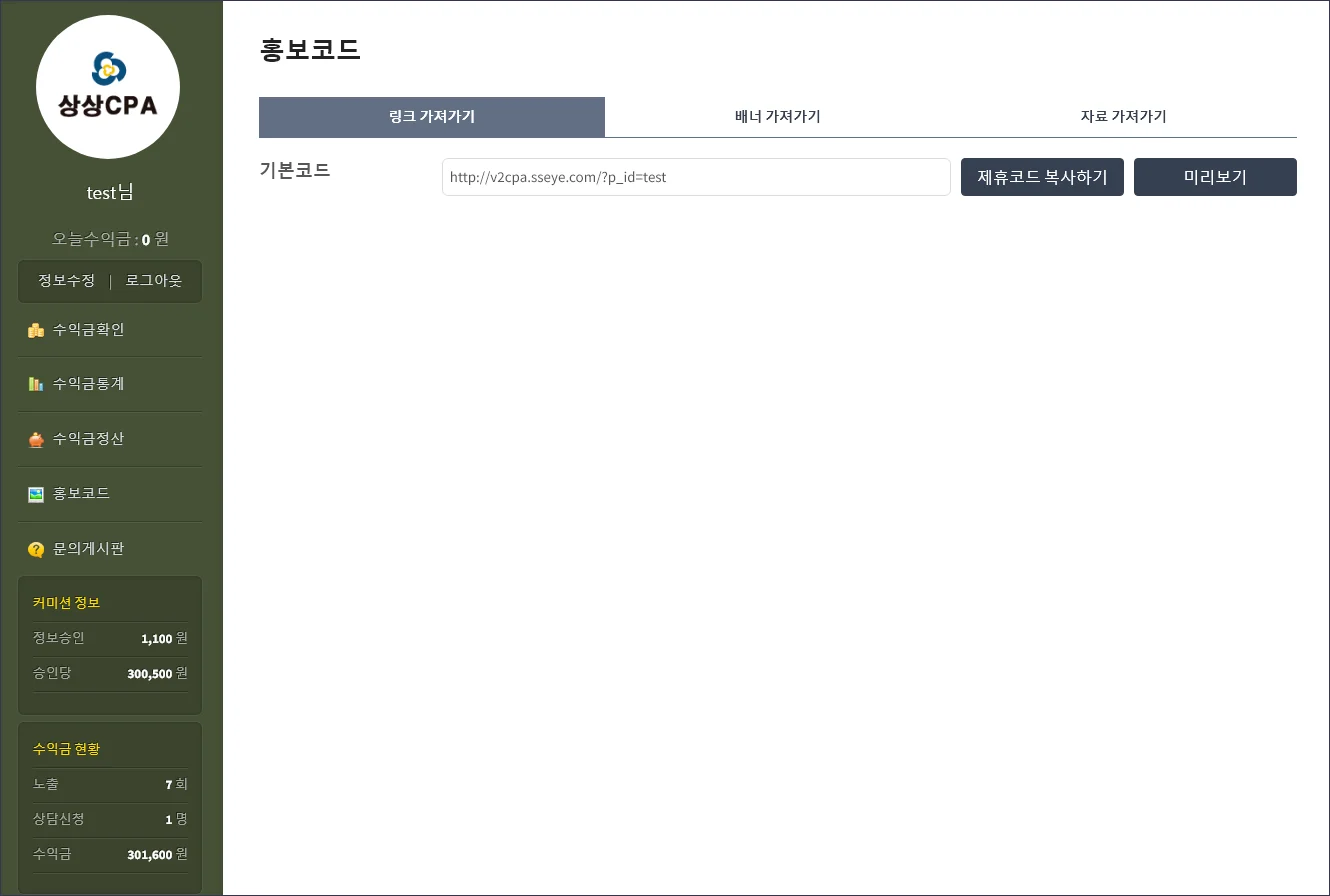Click the 상상CPA logo image
The width and height of the screenshot is (1330, 896).
pos(108,87)
